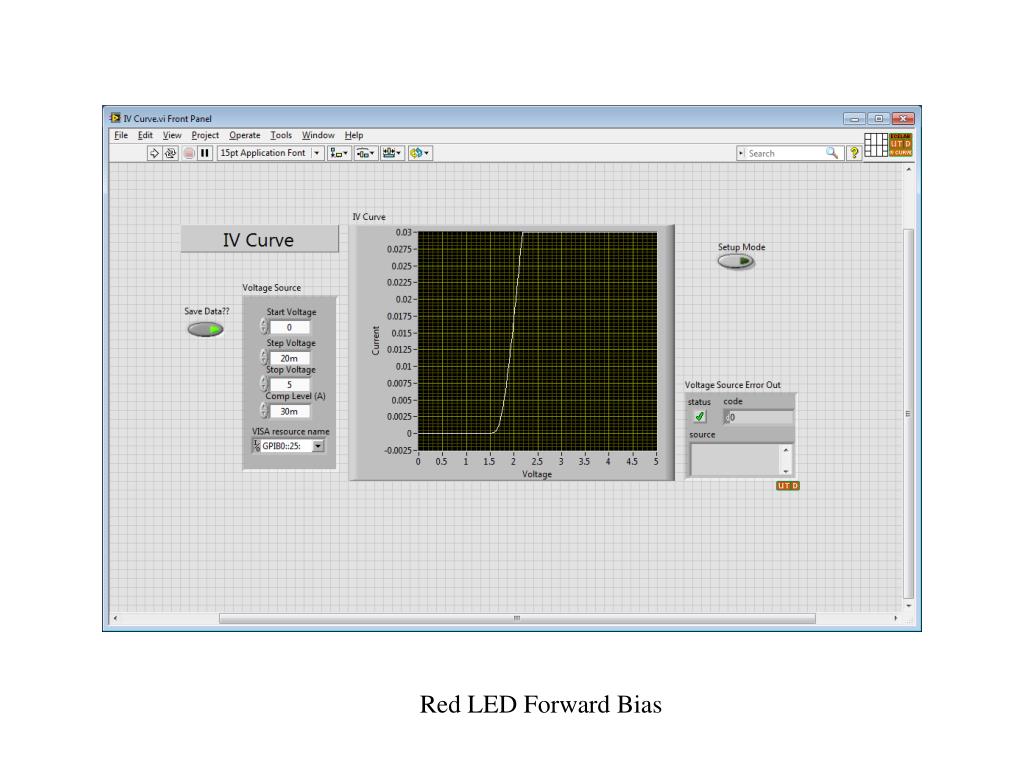Click the horizontal scrollbar right arrow
The image size is (1024, 768).
point(895,618)
